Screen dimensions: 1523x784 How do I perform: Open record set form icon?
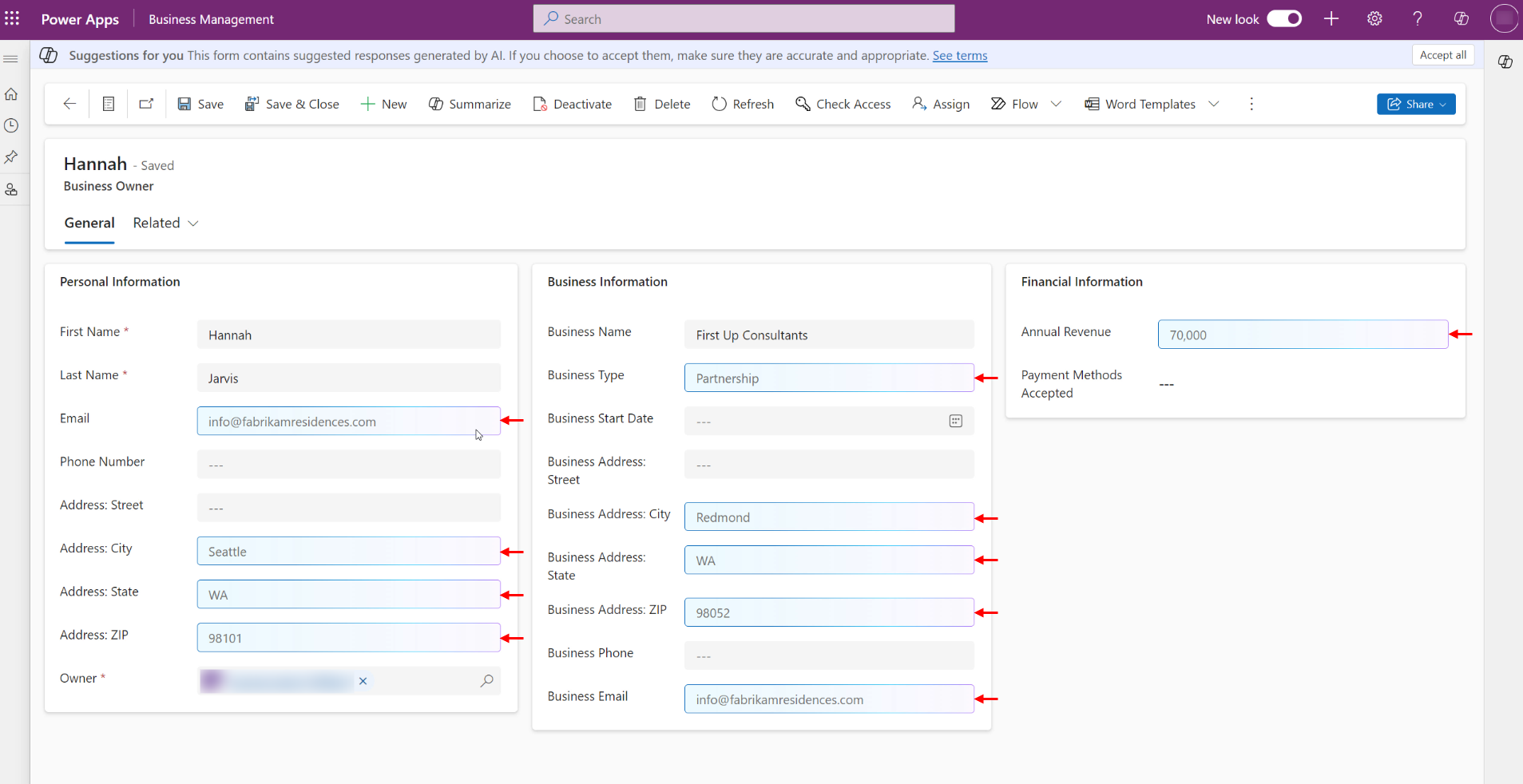[x=109, y=104]
